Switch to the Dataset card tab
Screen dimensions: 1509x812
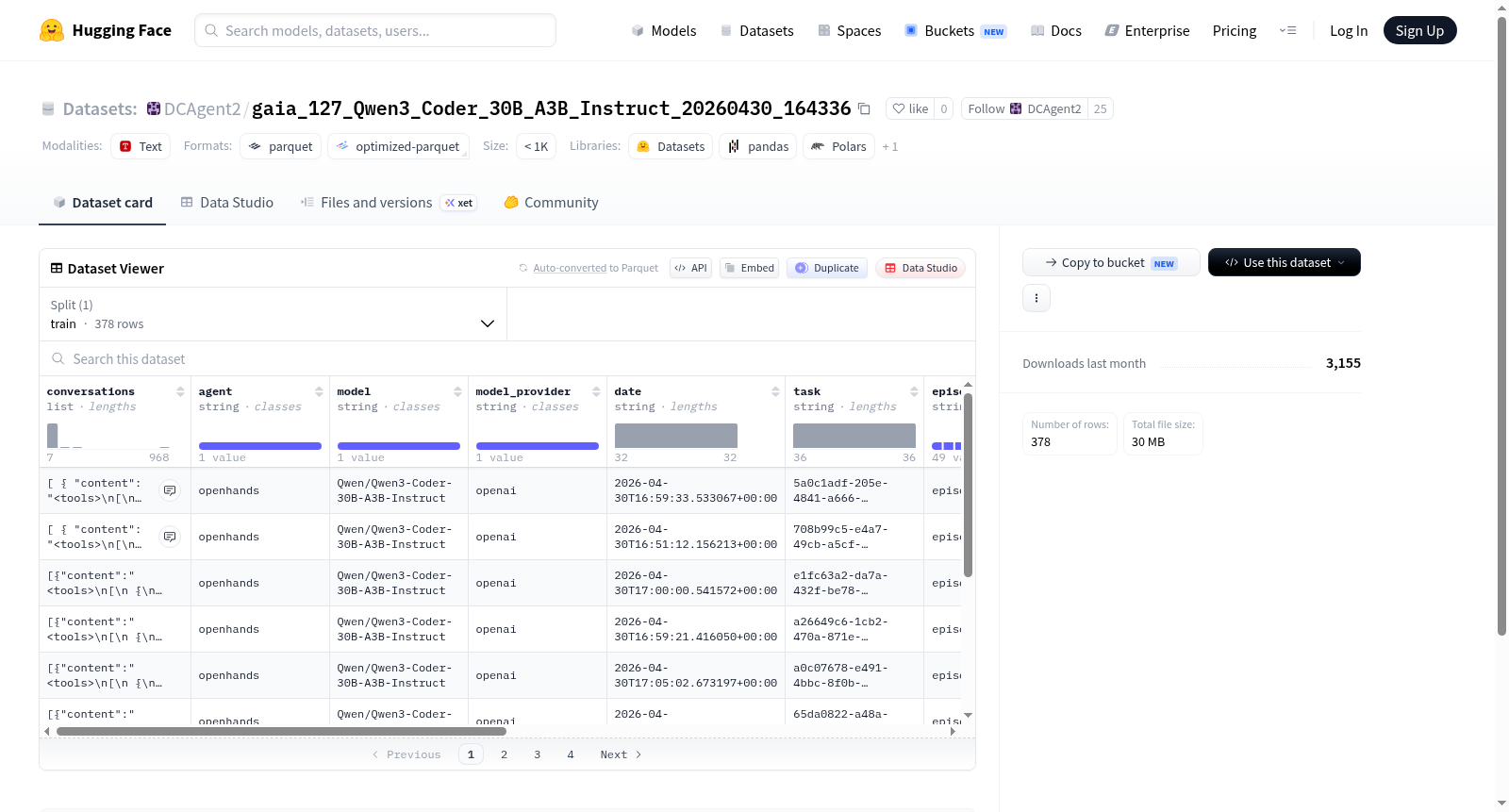[x=102, y=203]
